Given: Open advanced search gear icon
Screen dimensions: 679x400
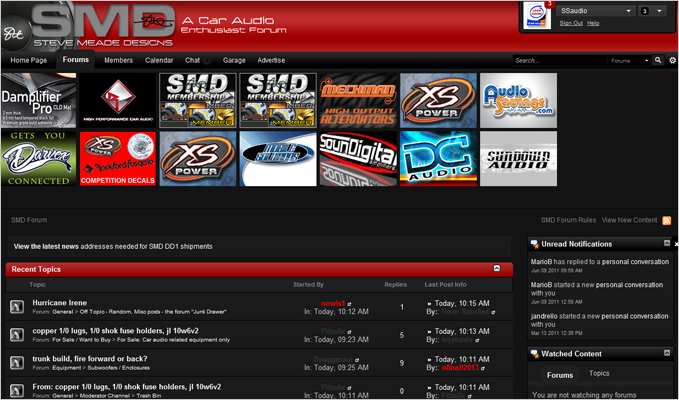Looking at the screenshot, I should point(673,61).
